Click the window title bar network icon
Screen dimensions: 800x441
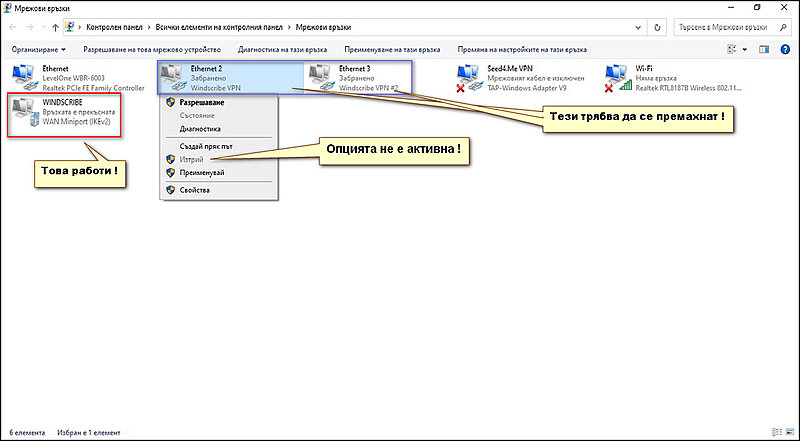[8, 8]
